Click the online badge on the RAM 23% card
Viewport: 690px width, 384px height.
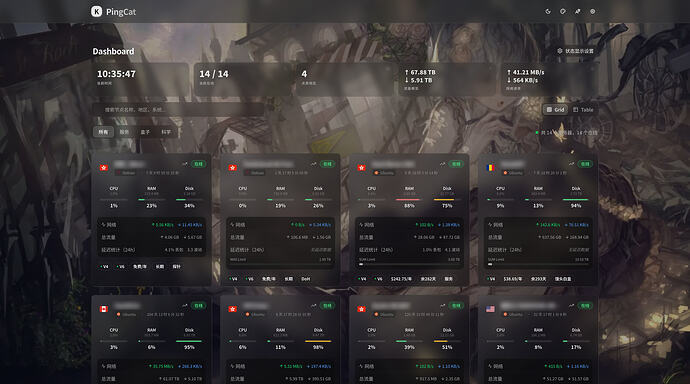coord(198,164)
